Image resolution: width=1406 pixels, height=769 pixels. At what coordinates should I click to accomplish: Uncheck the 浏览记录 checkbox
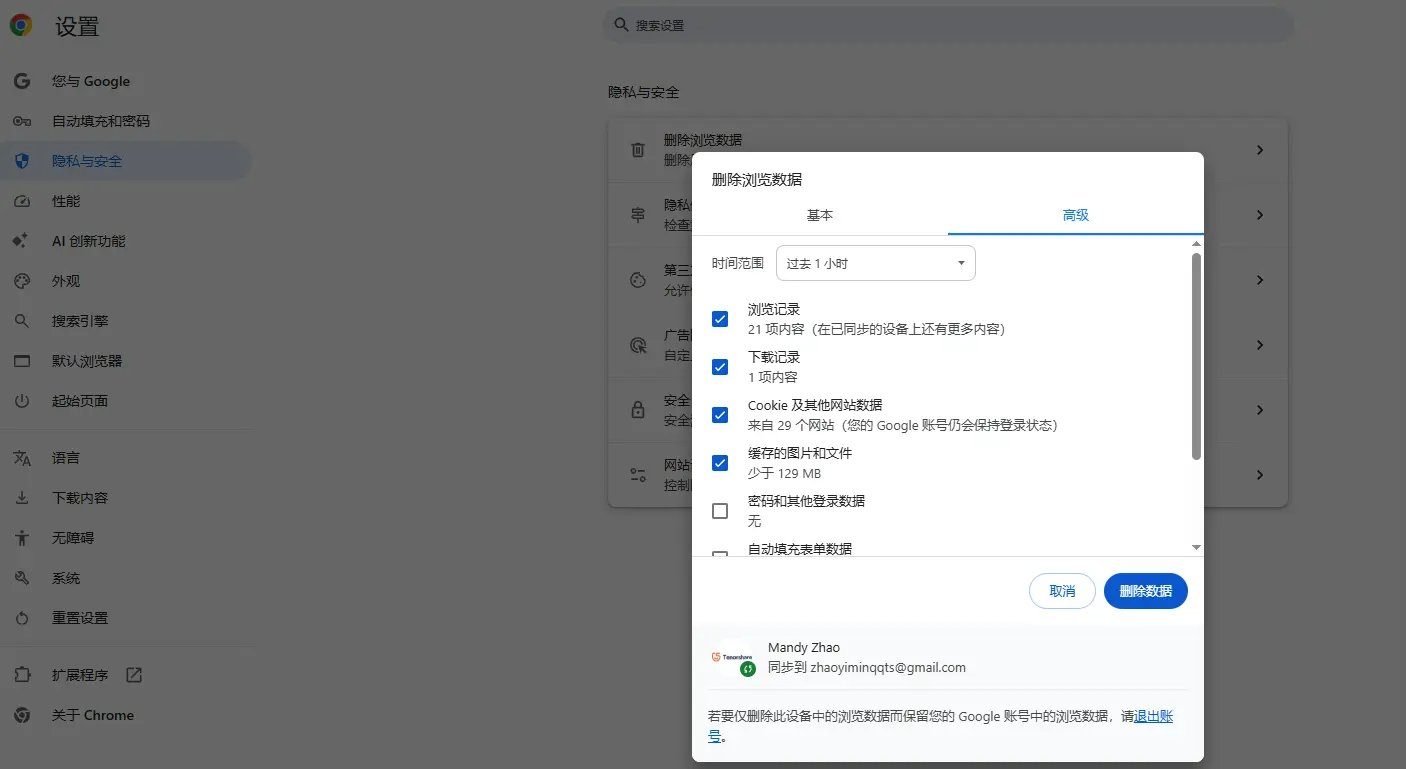[720, 319]
